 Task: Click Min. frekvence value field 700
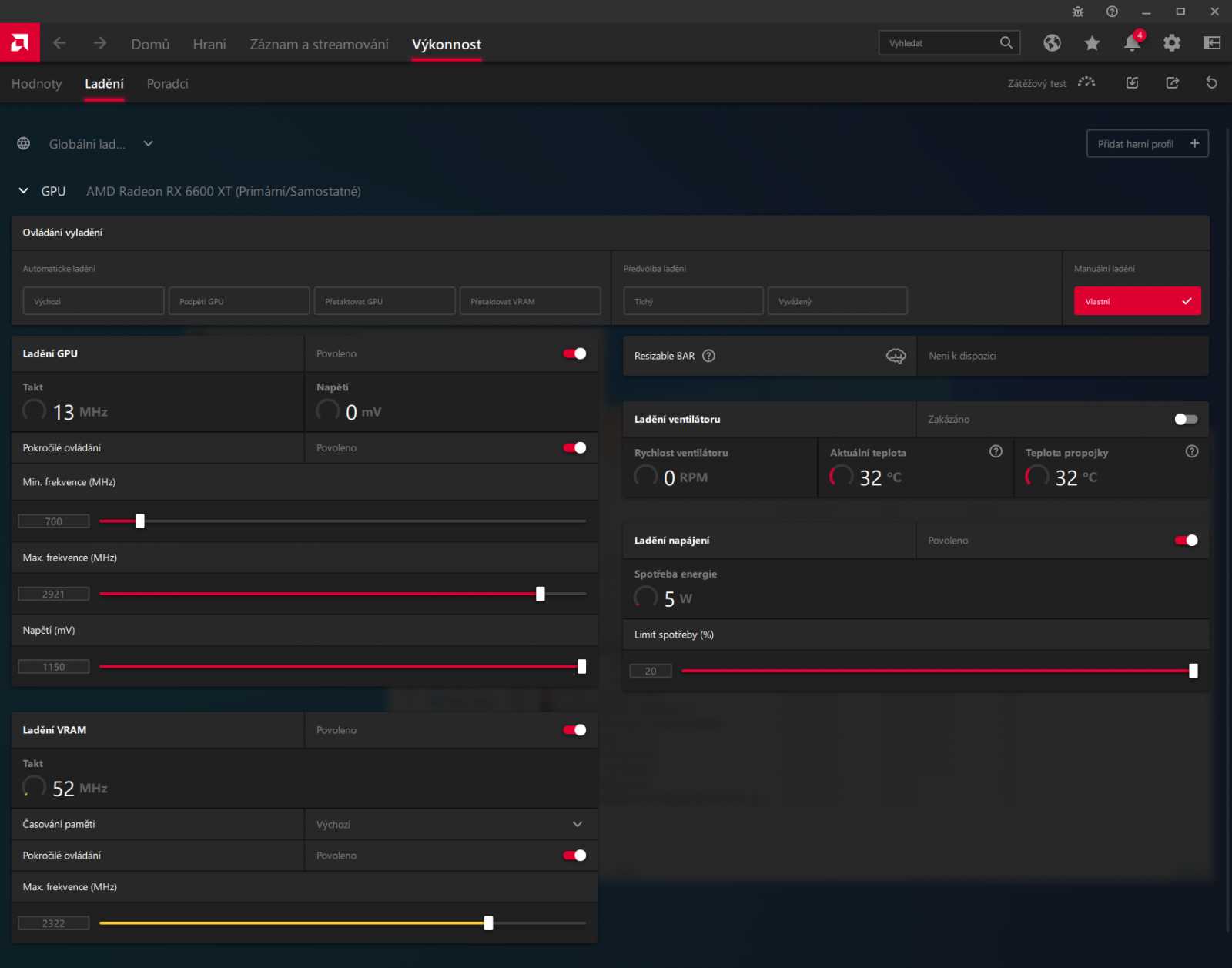(x=54, y=521)
